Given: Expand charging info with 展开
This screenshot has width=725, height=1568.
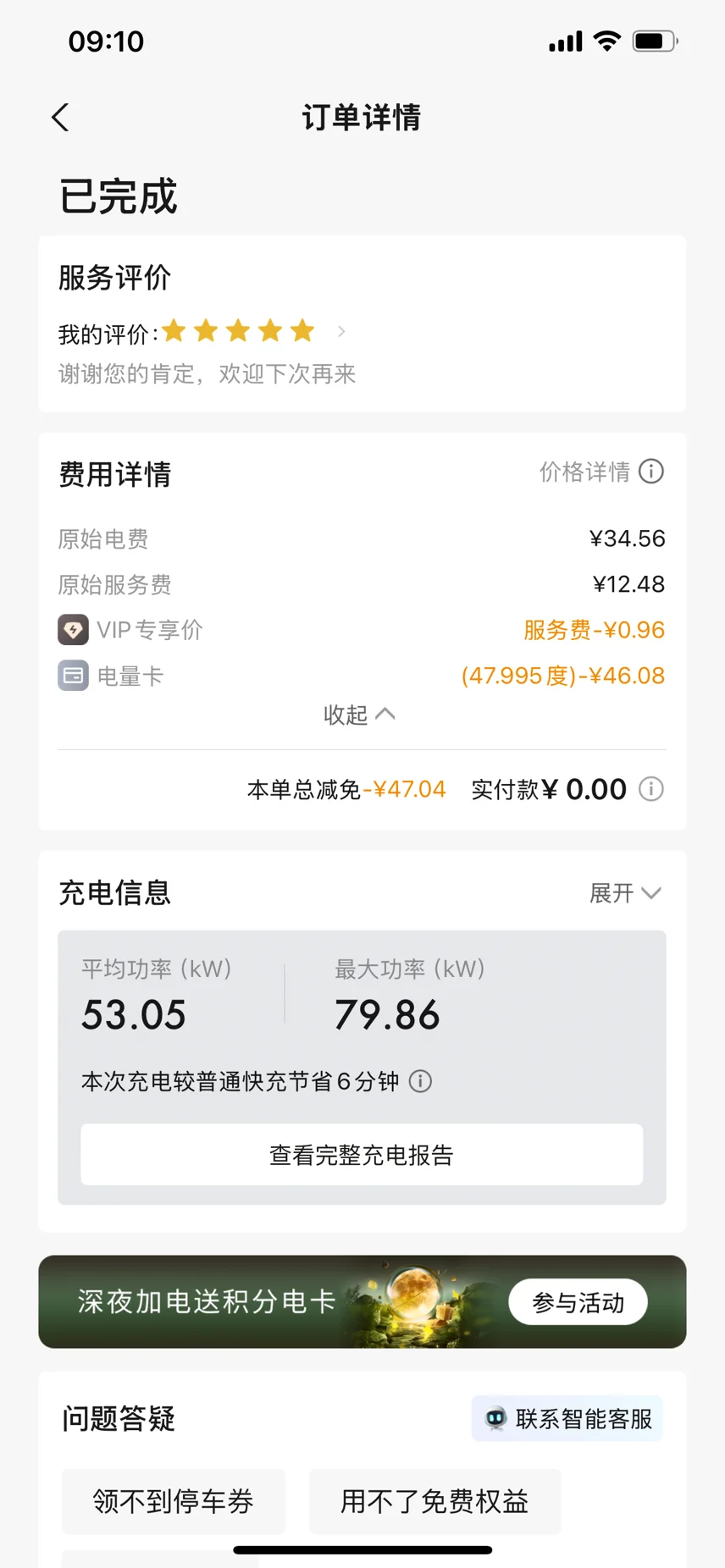Looking at the screenshot, I should point(625,893).
